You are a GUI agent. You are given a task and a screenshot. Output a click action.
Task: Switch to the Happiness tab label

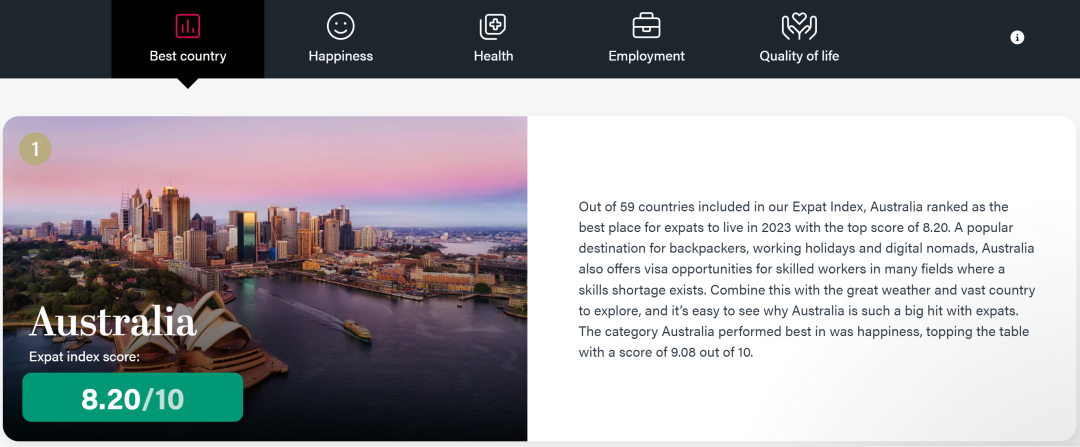pyautogui.click(x=340, y=56)
